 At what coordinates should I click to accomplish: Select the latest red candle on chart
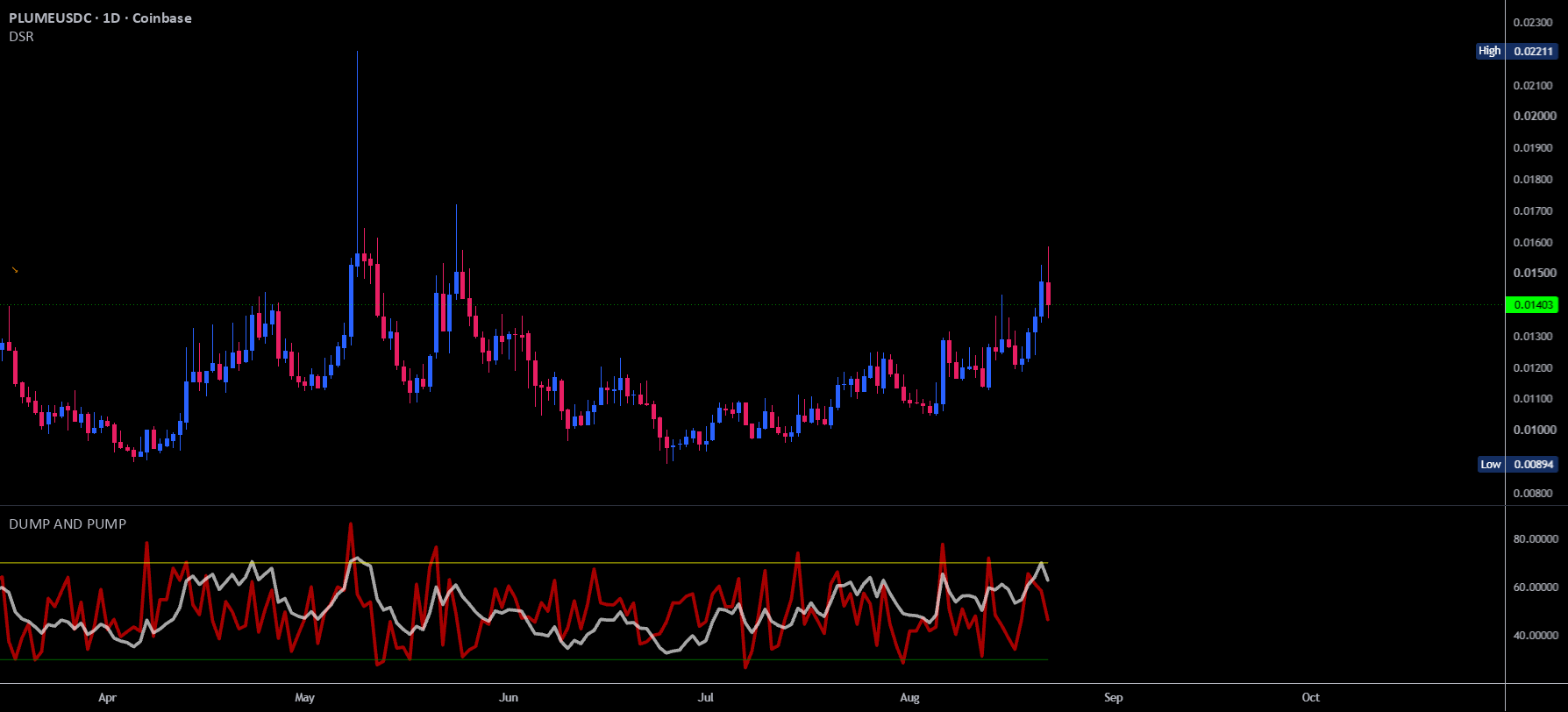pyautogui.click(x=1048, y=294)
